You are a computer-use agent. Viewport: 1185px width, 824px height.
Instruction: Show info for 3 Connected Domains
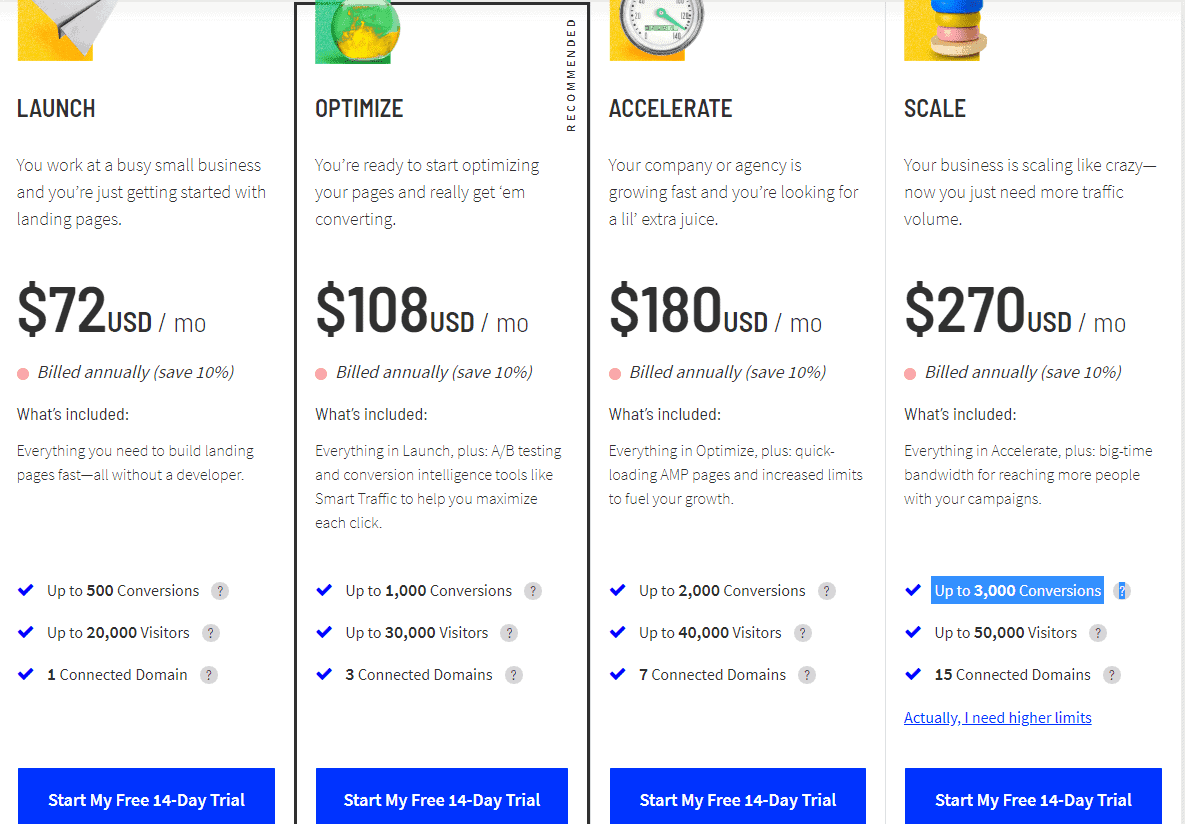pyautogui.click(x=514, y=675)
